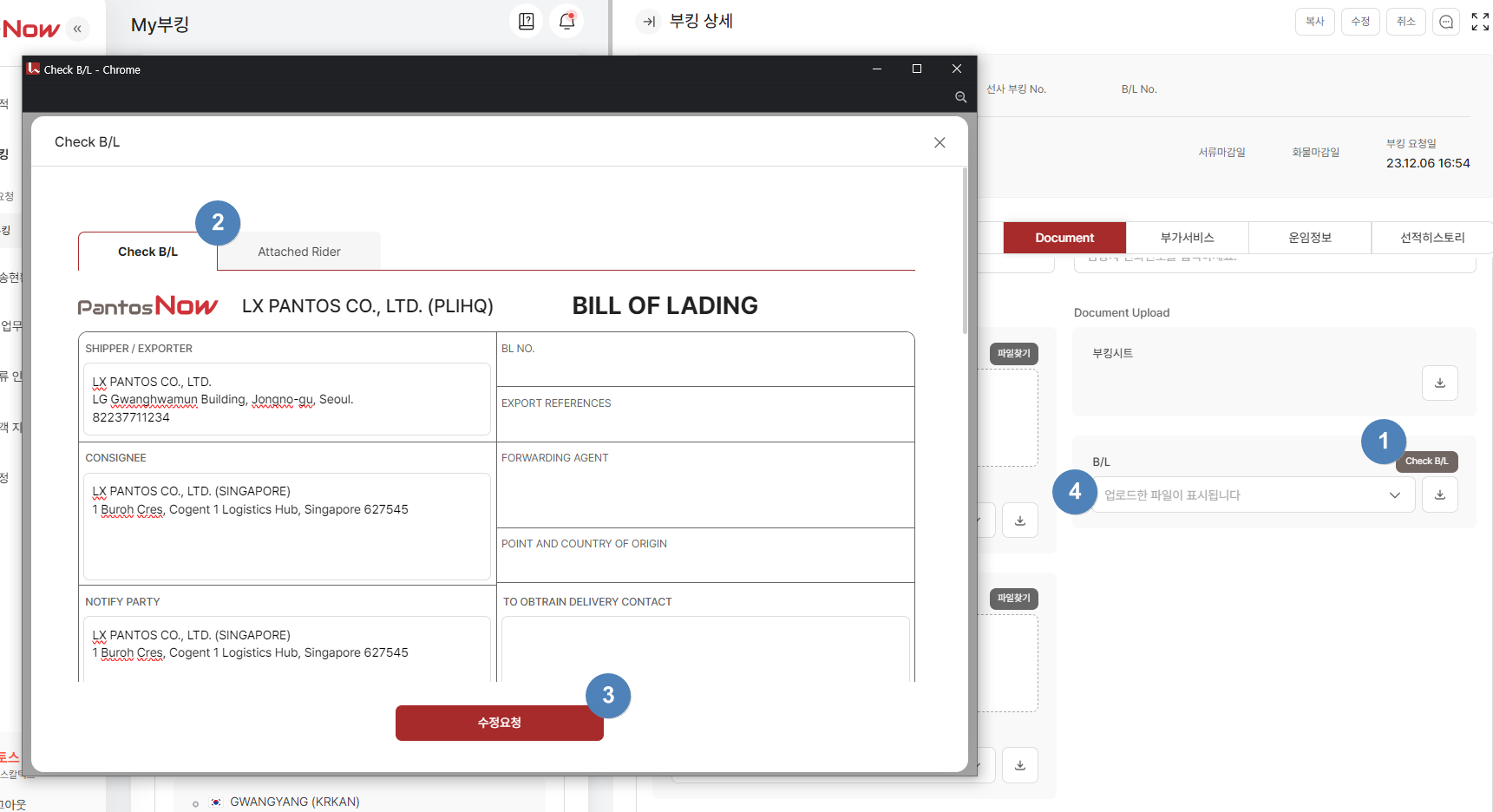
Task: Click the zoom magnifier in the Chrome popup bar
Action: (960, 97)
